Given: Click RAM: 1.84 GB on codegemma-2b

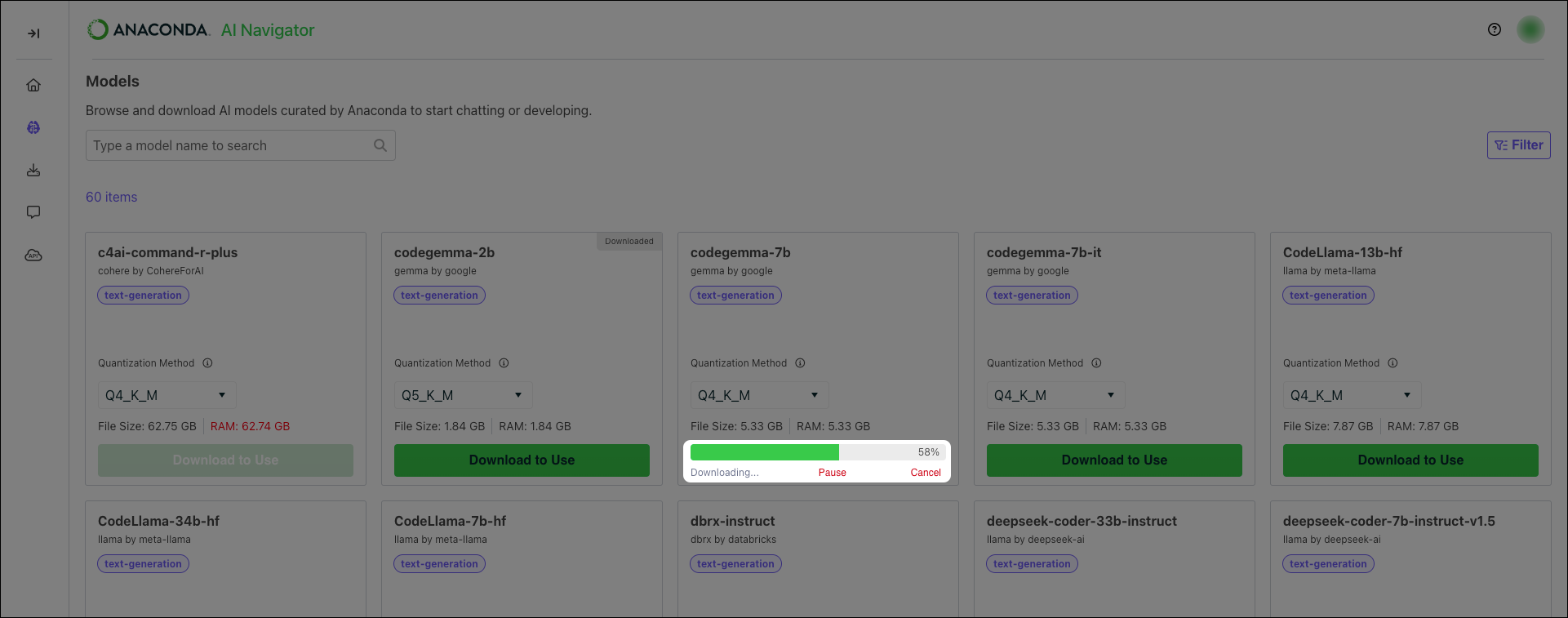Looking at the screenshot, I should click(x=535, y=426).
